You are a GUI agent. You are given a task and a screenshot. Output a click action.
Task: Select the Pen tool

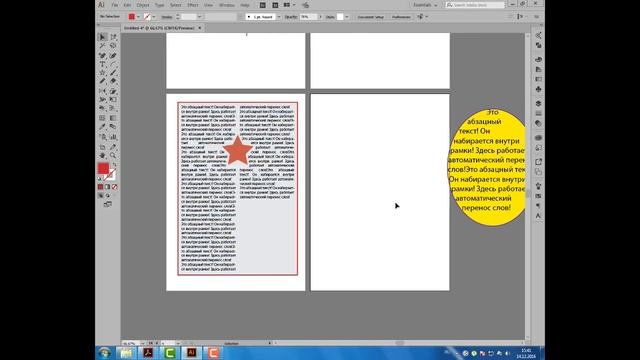[x=102, y=55]
